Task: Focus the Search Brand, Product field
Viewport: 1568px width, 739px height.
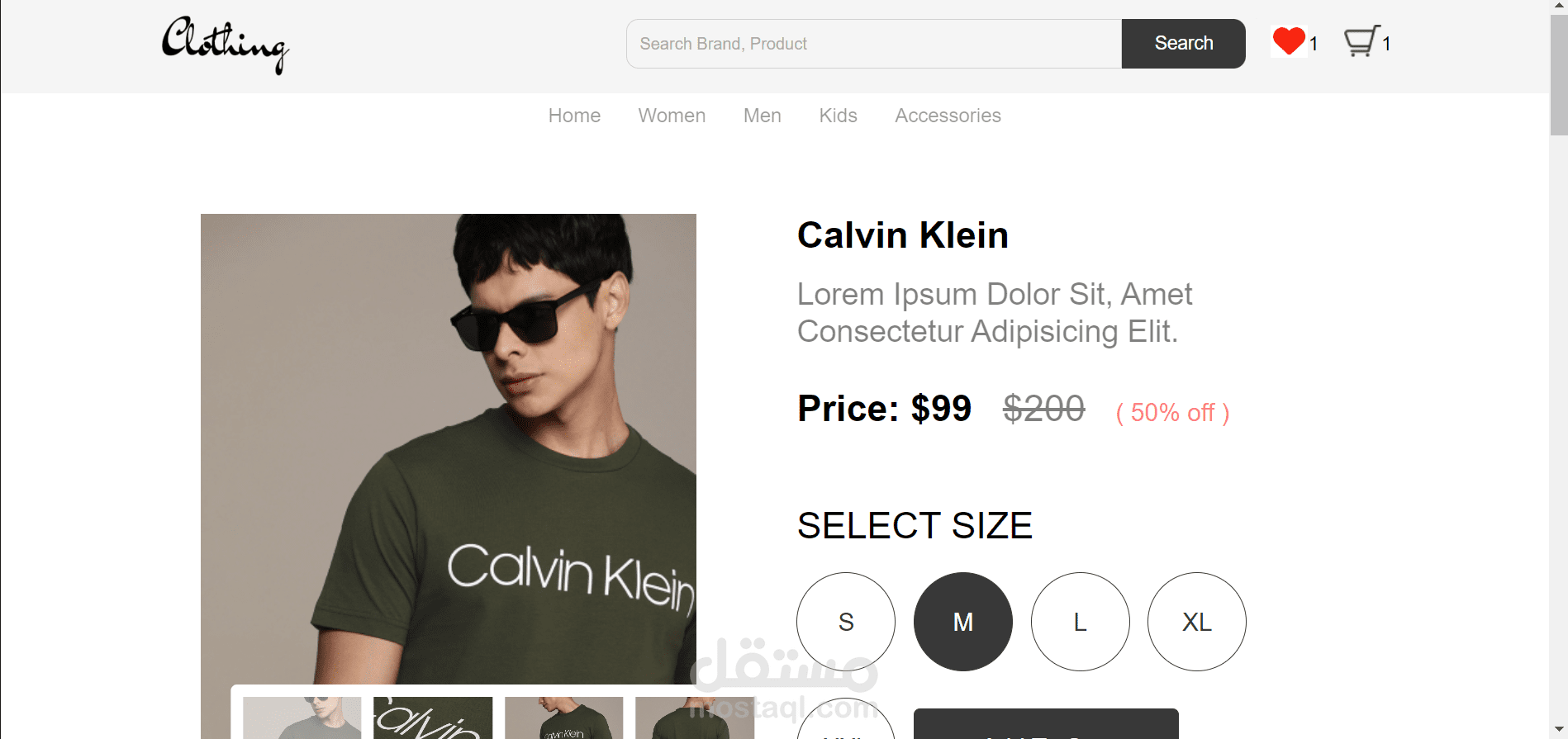Action: pyautogui.click(x=874, y=44)
